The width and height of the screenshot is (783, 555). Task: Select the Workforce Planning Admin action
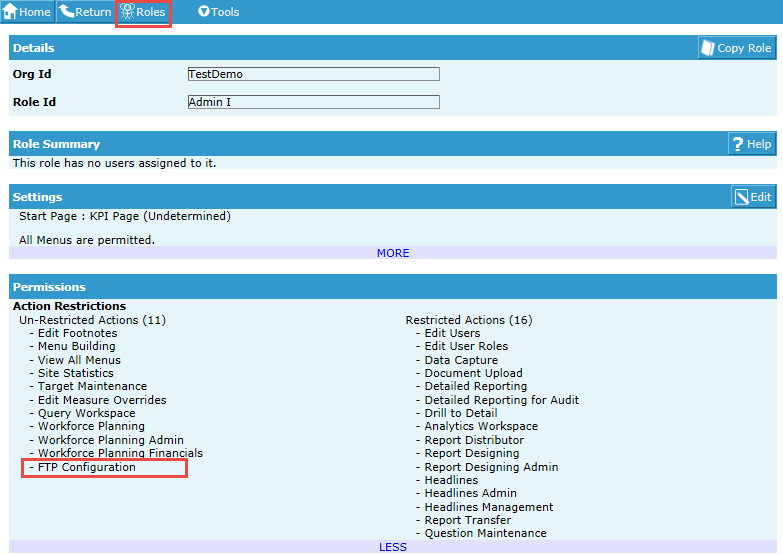coord(111,440)
